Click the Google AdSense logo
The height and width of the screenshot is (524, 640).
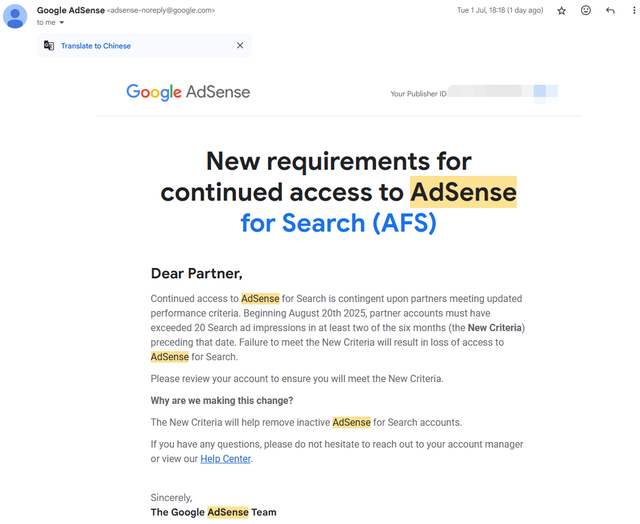188,92
